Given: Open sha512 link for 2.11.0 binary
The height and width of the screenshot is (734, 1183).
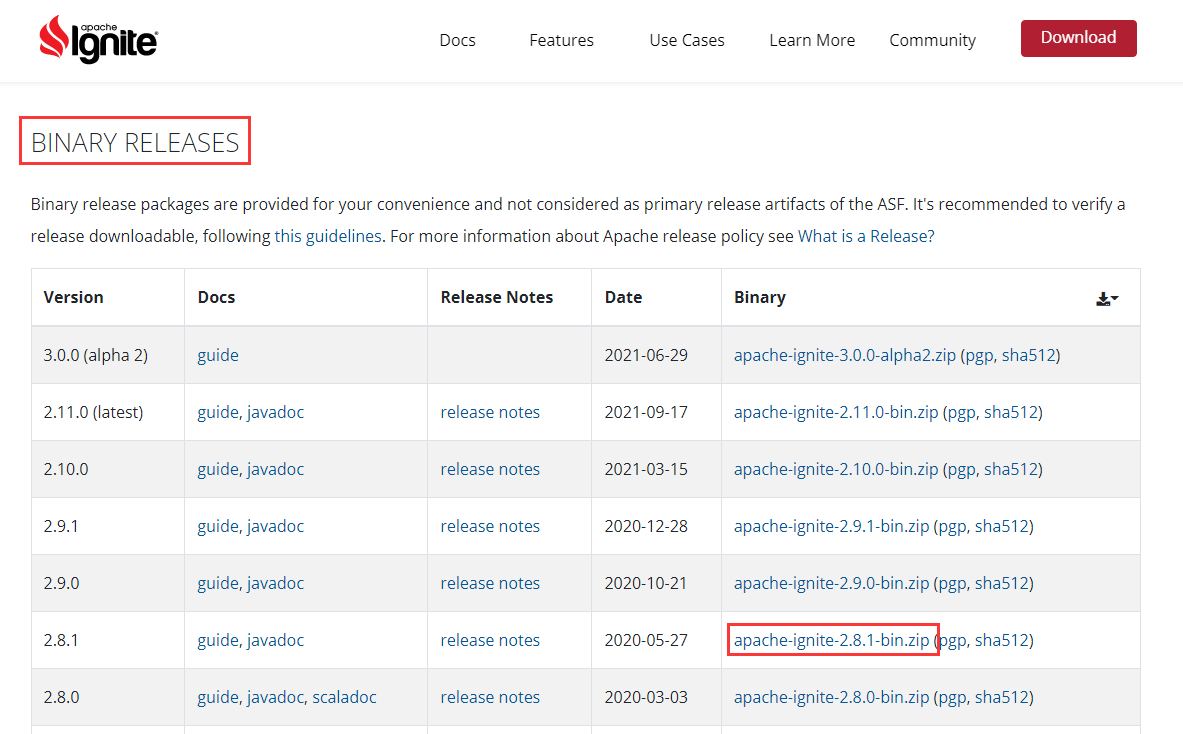Looking at the screenshot, I should (1011, 412).
